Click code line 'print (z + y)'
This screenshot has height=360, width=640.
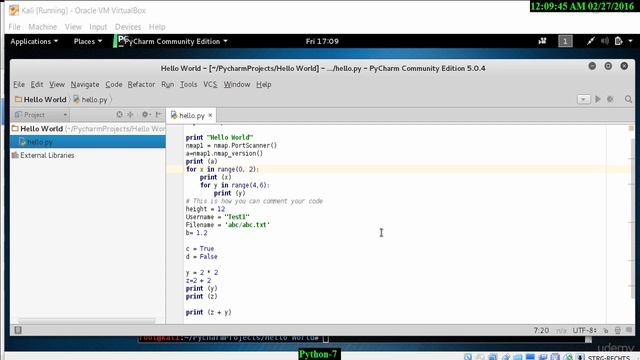click(x=209, y=312)
